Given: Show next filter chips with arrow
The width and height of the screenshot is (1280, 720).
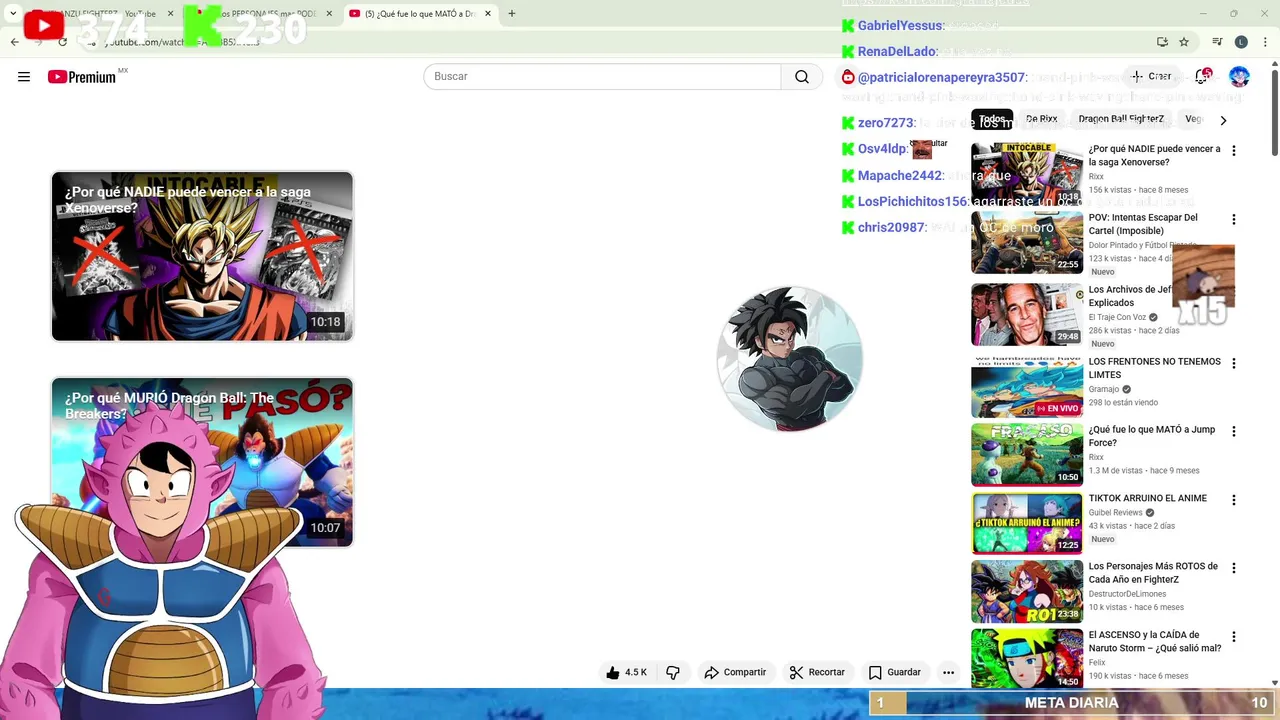Looking at the screenshot, I should 1223,120.
